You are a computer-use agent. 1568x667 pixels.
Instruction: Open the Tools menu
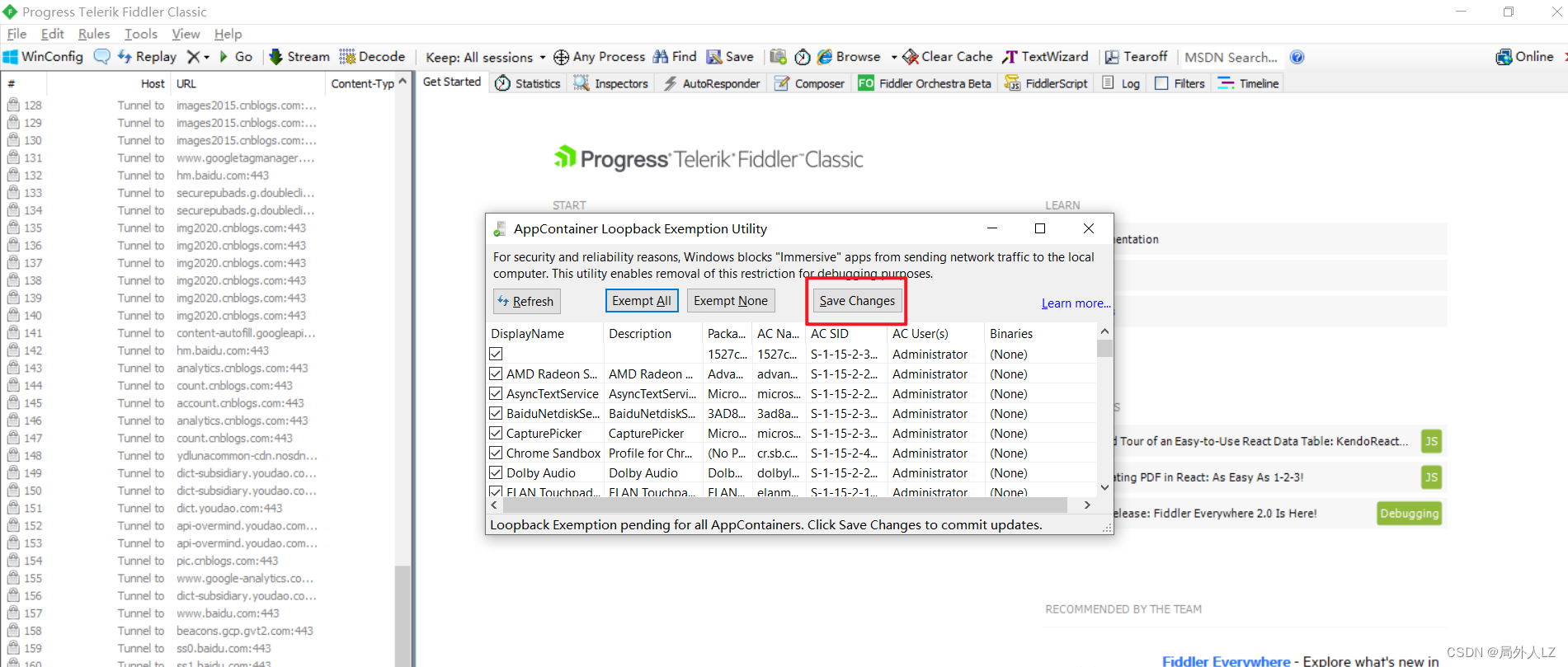click(141, 34)
